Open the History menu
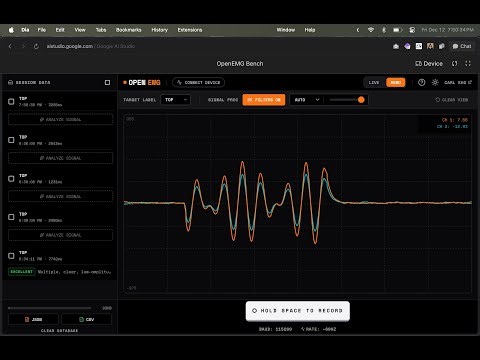This screenshot has width=480, height=360. (160, 30)
